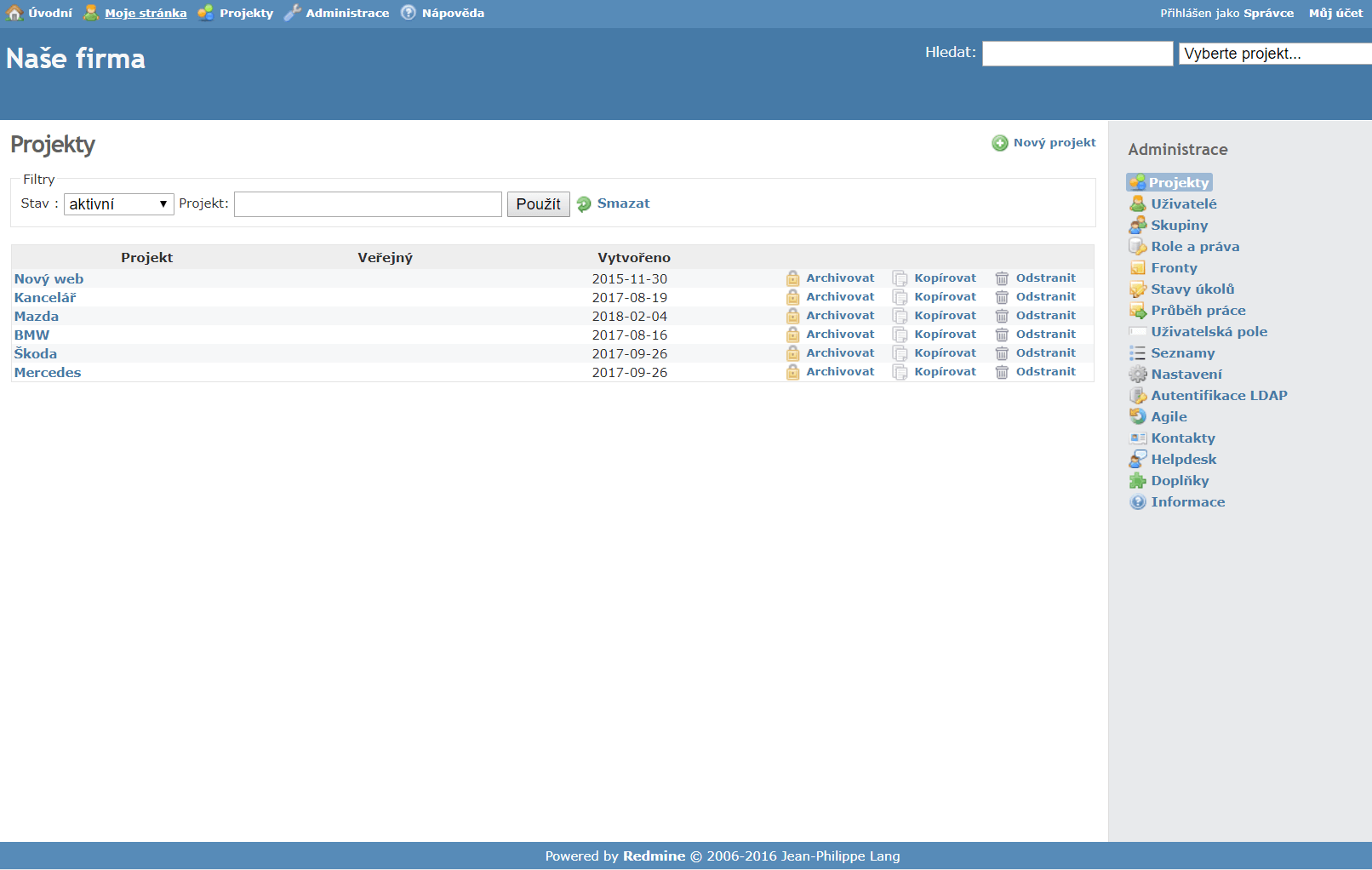Click the question mark icon next to Nápověda
1372x870 pixels.
point(409,13)
